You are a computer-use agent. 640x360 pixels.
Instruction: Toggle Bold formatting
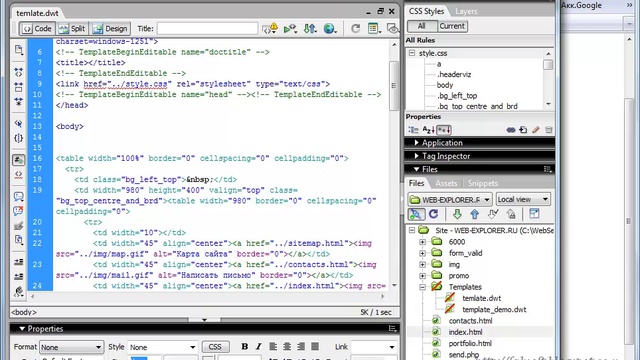pos(244,347)
